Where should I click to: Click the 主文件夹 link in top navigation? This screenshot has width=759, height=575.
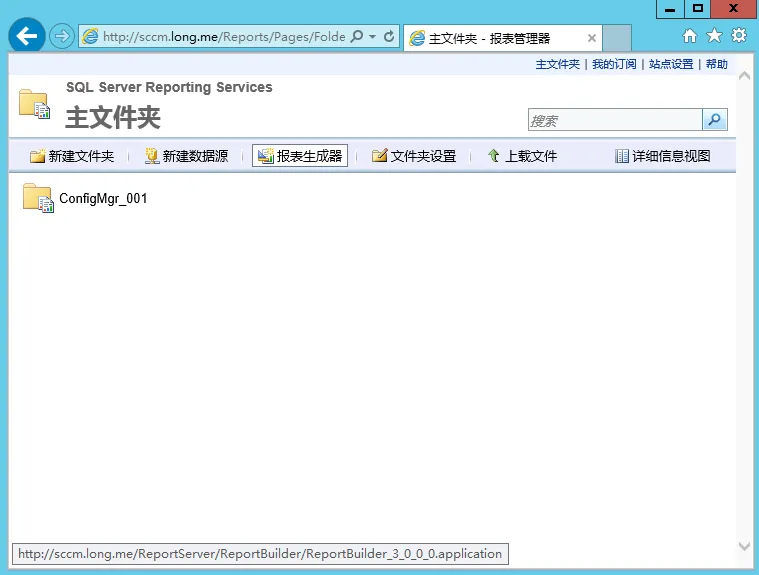click(557, 64)
